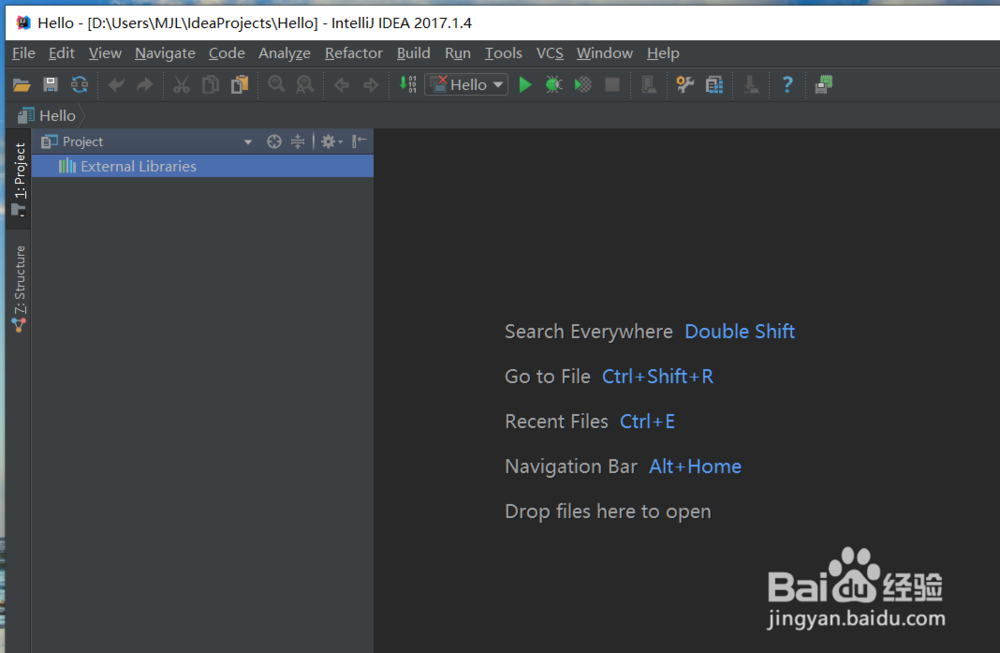Click the Stop square icon
Image resolution: width=1000 pixels, height=653 pixels.
tap(612, 85)
